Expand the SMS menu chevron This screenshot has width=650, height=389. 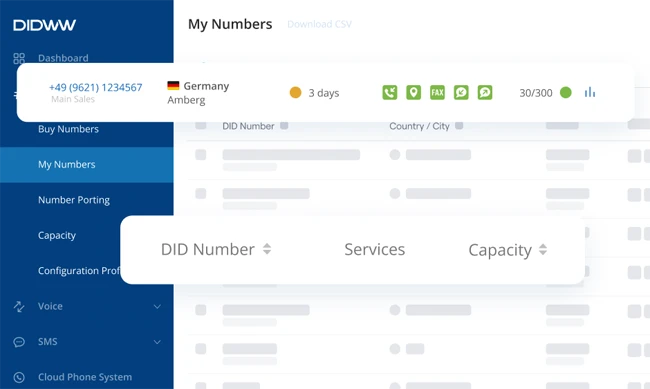[x=158, y=342]
